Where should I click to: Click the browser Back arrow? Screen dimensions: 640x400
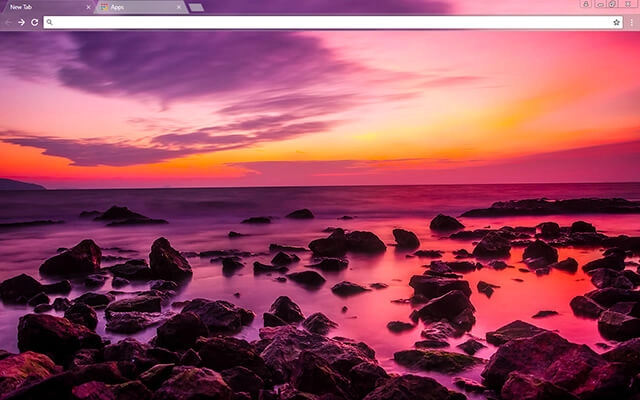[x=8, y=22]
